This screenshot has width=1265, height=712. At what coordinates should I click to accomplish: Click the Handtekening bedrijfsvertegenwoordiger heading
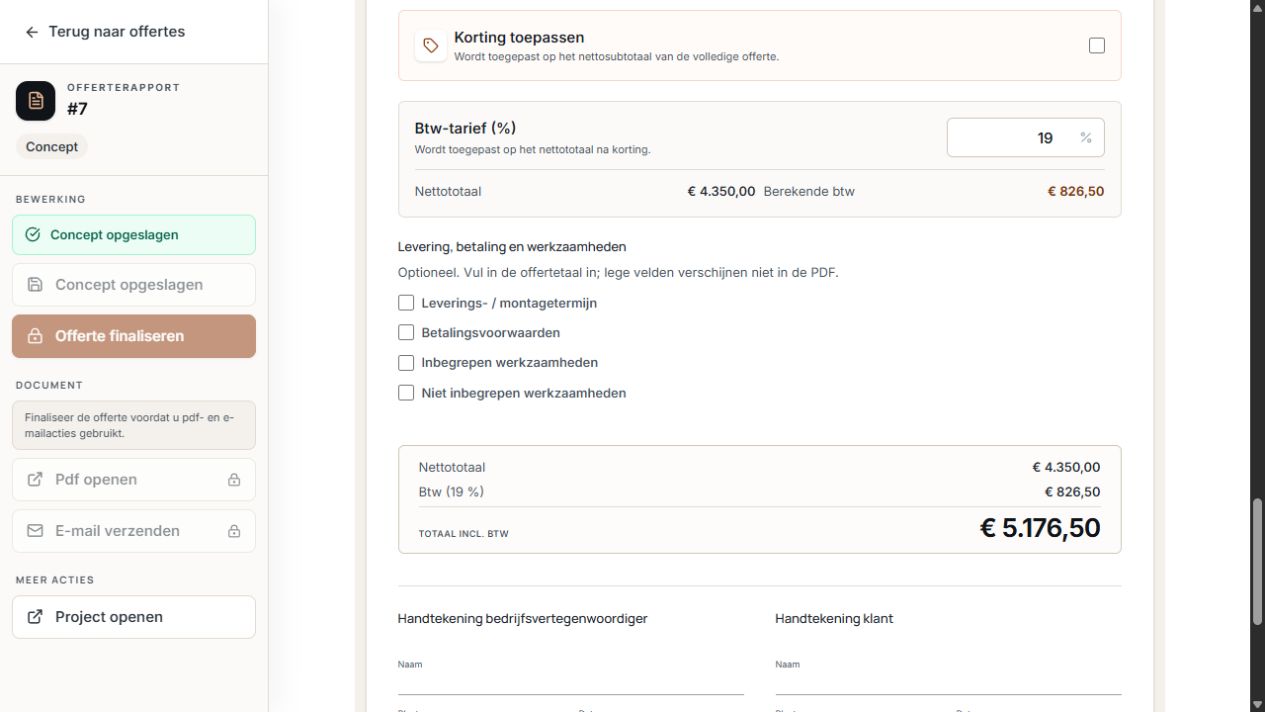pyautogui.click(x=523, y=619)
